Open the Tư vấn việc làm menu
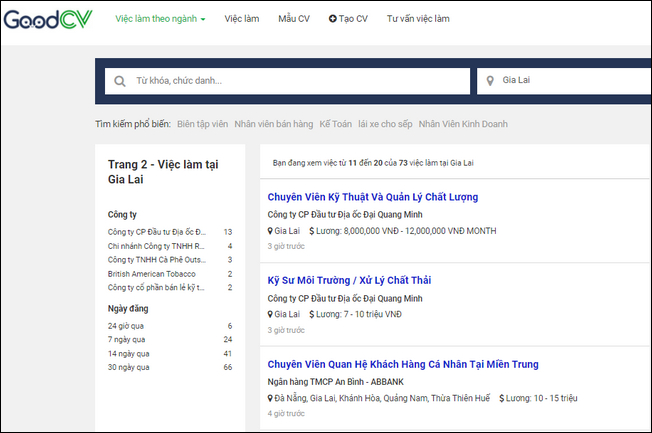This screenshot has width=652, height=433. point(418,19)
